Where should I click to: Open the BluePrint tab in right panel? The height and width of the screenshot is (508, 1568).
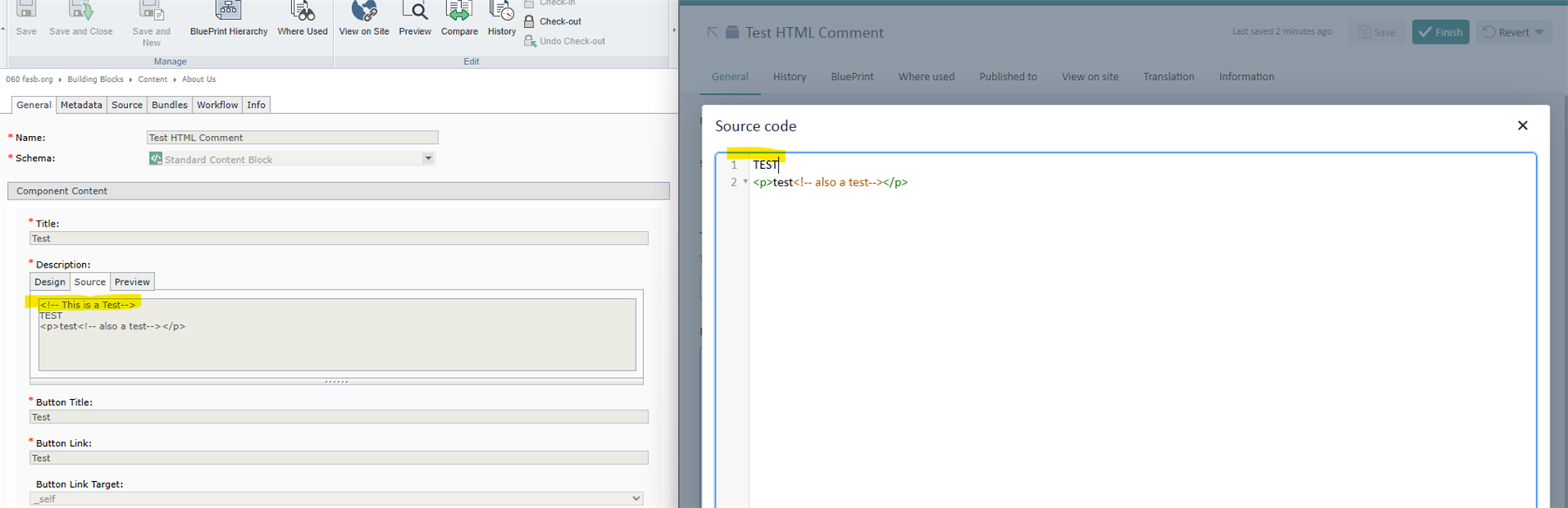[852, 77]
